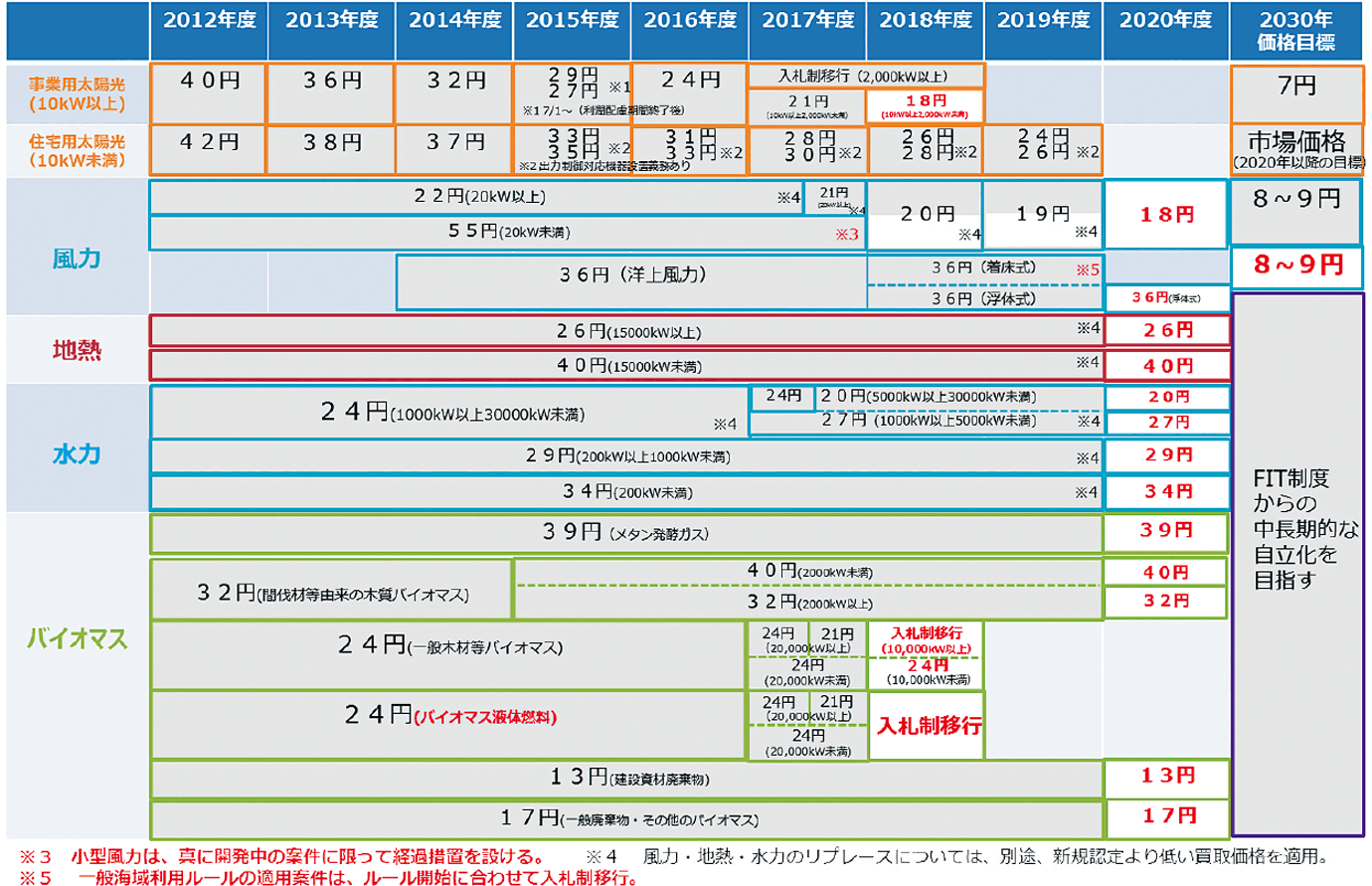Click the 2019年度 column header
Image resolution: width=1372 pixels, height=886 pixels.
pos(1044,32)
